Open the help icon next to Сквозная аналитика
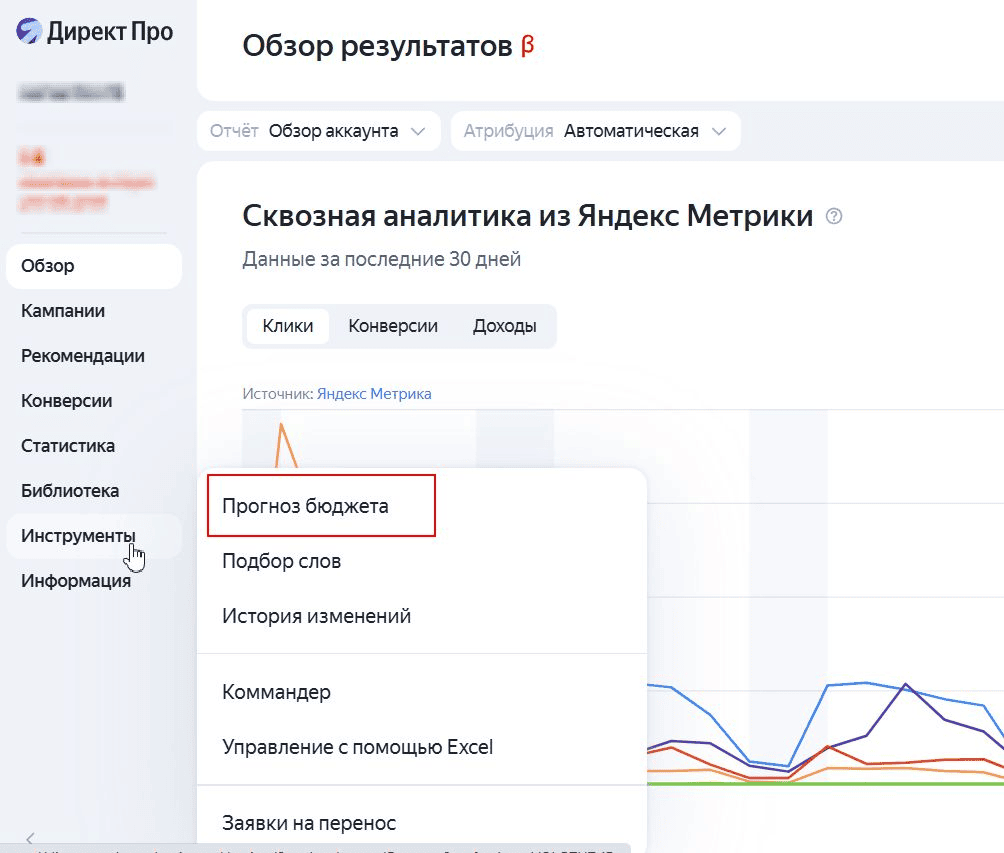The image size is (1004, 853). point(834,216)
